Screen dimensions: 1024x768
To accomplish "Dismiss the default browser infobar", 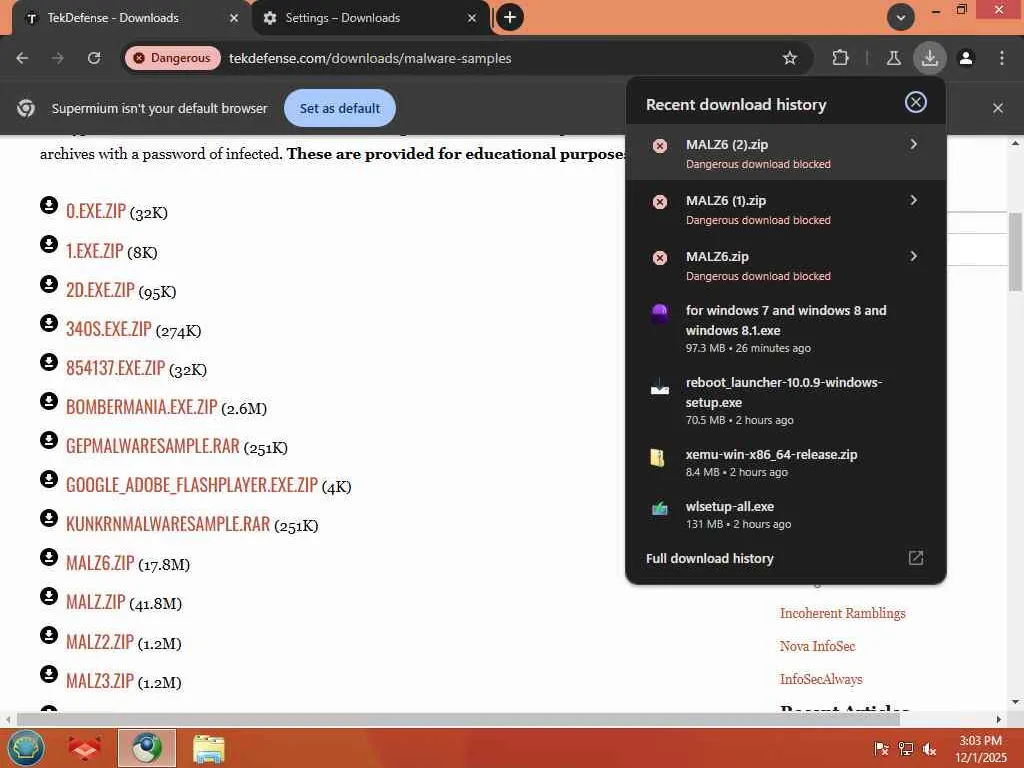I will pyautogui.click(x=997, y=108).
